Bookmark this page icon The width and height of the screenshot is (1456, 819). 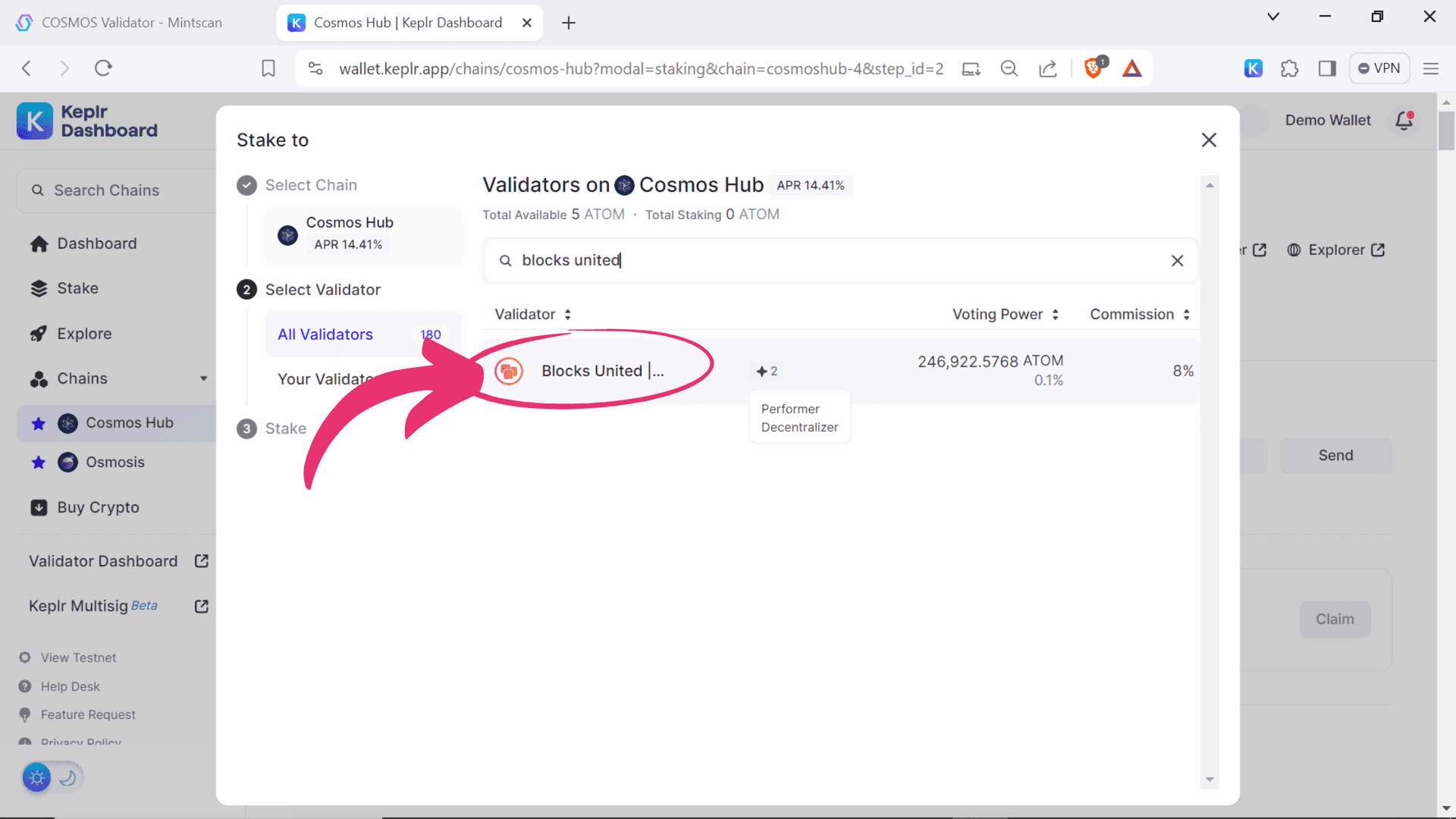coord(268,68)
